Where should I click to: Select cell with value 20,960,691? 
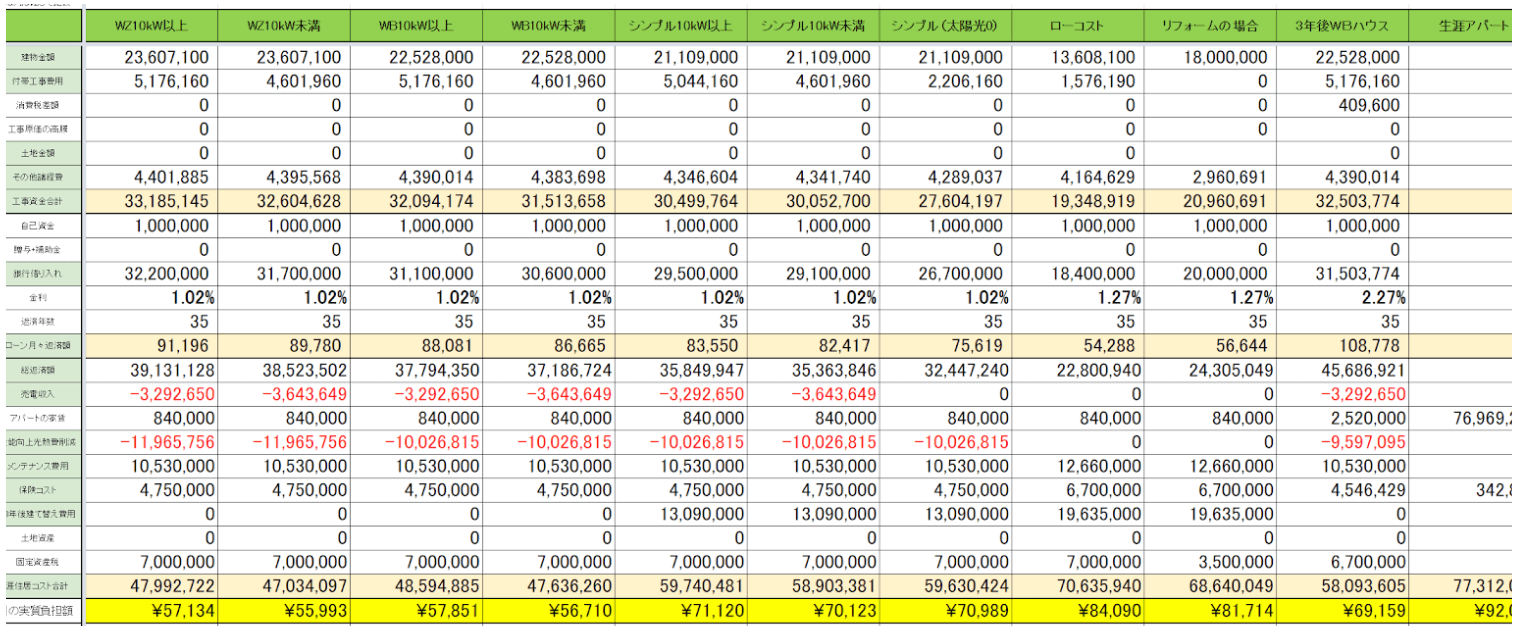click(1209, 201)
